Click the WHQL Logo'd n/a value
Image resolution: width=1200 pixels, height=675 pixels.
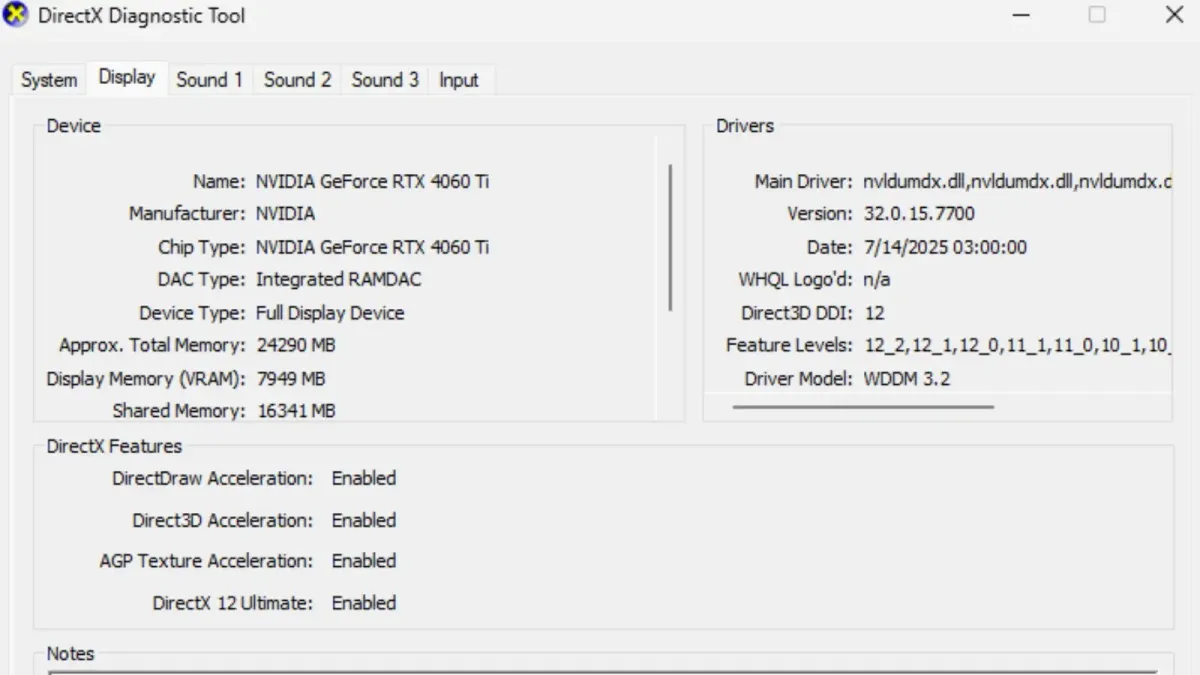pos(876,280)
